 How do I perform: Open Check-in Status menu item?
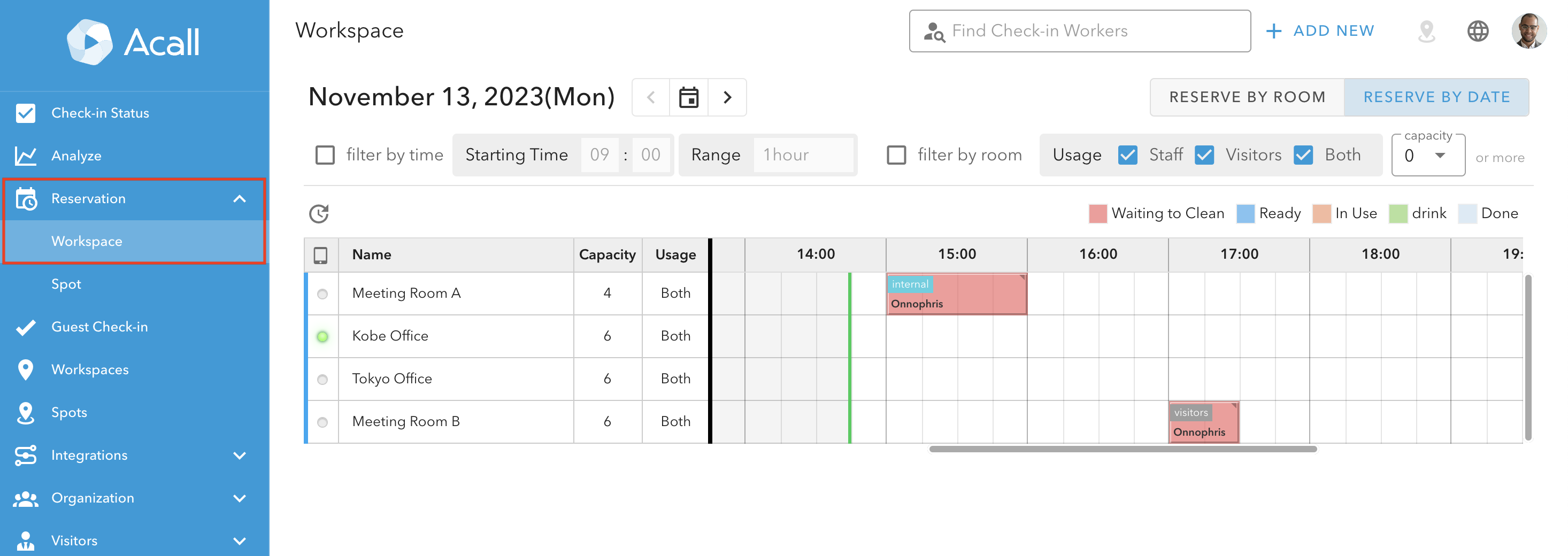[135, 113]
